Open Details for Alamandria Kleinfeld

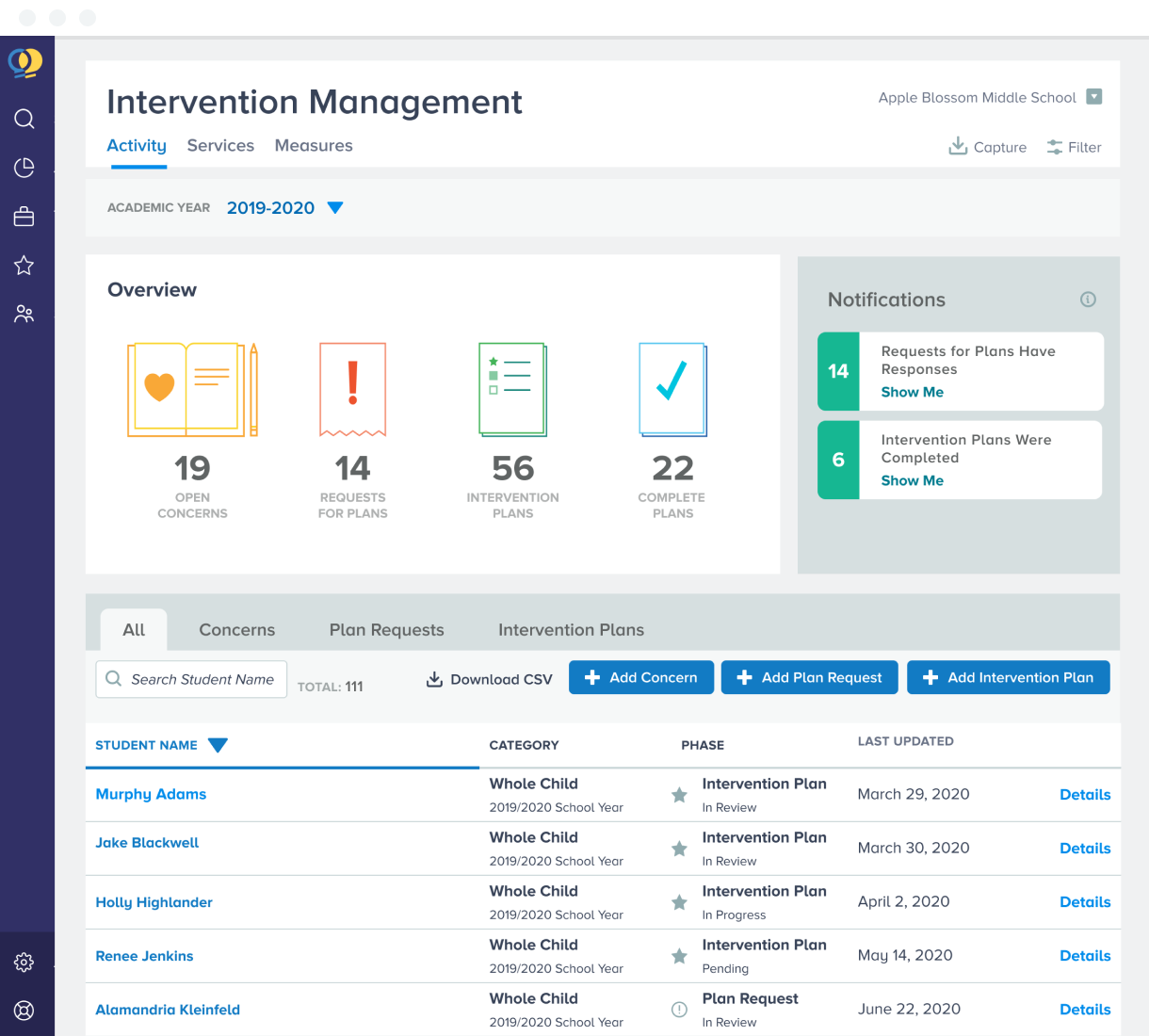pos(1085,1010)
